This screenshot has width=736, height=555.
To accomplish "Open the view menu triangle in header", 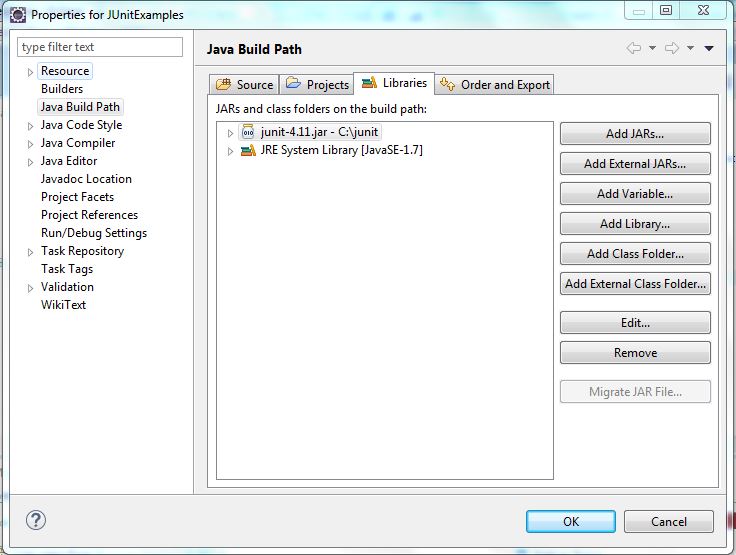I will (708, 48).
